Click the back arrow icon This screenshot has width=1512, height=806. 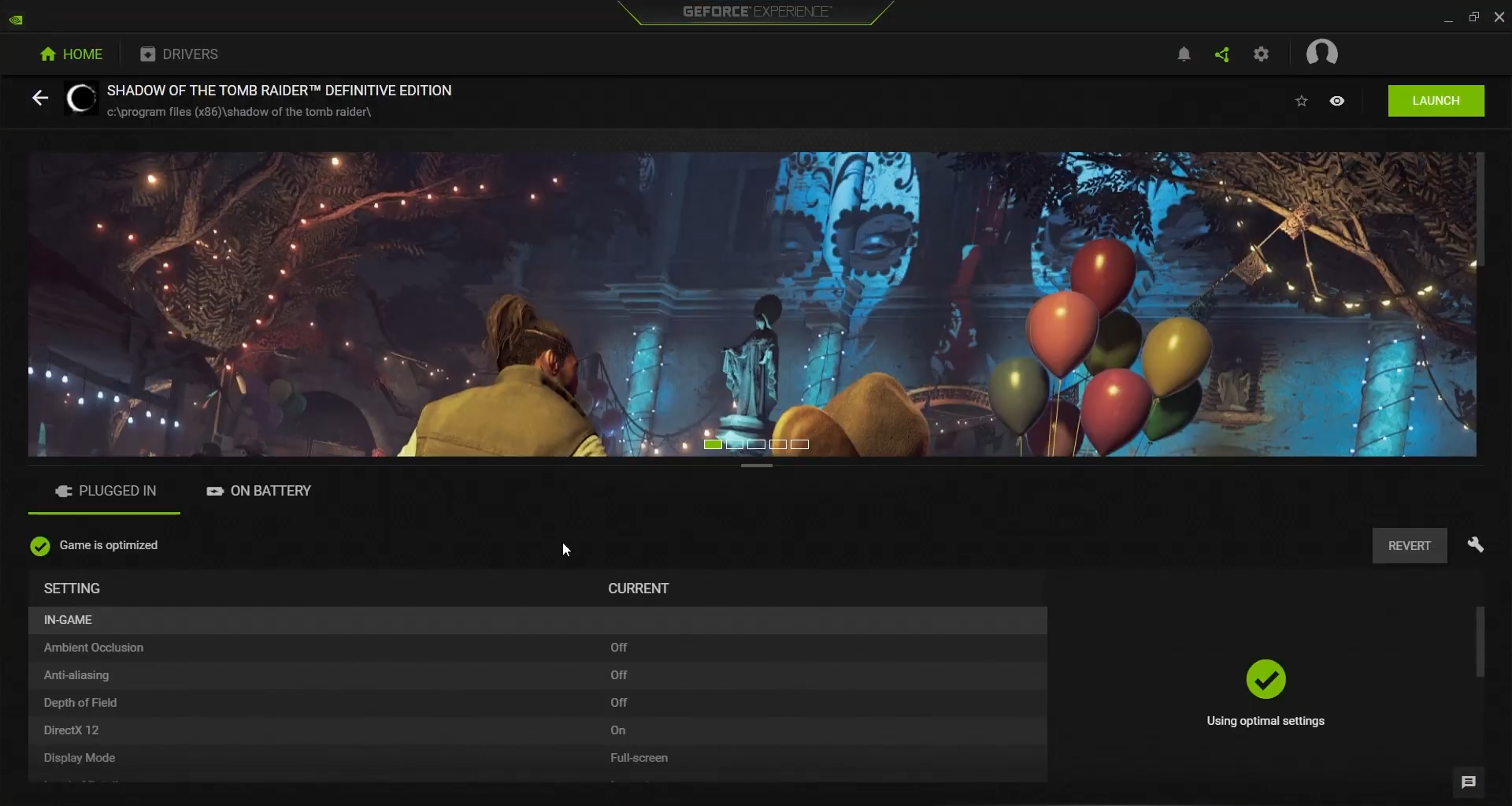point(40,98)
